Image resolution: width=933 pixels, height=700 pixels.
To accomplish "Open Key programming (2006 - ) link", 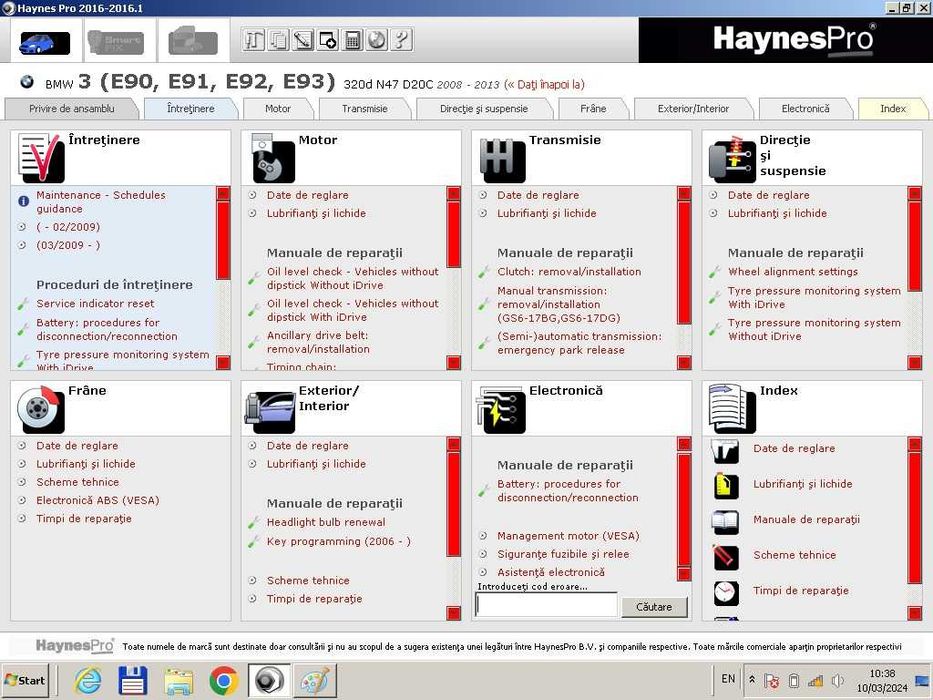I will [x=339, y=541].
